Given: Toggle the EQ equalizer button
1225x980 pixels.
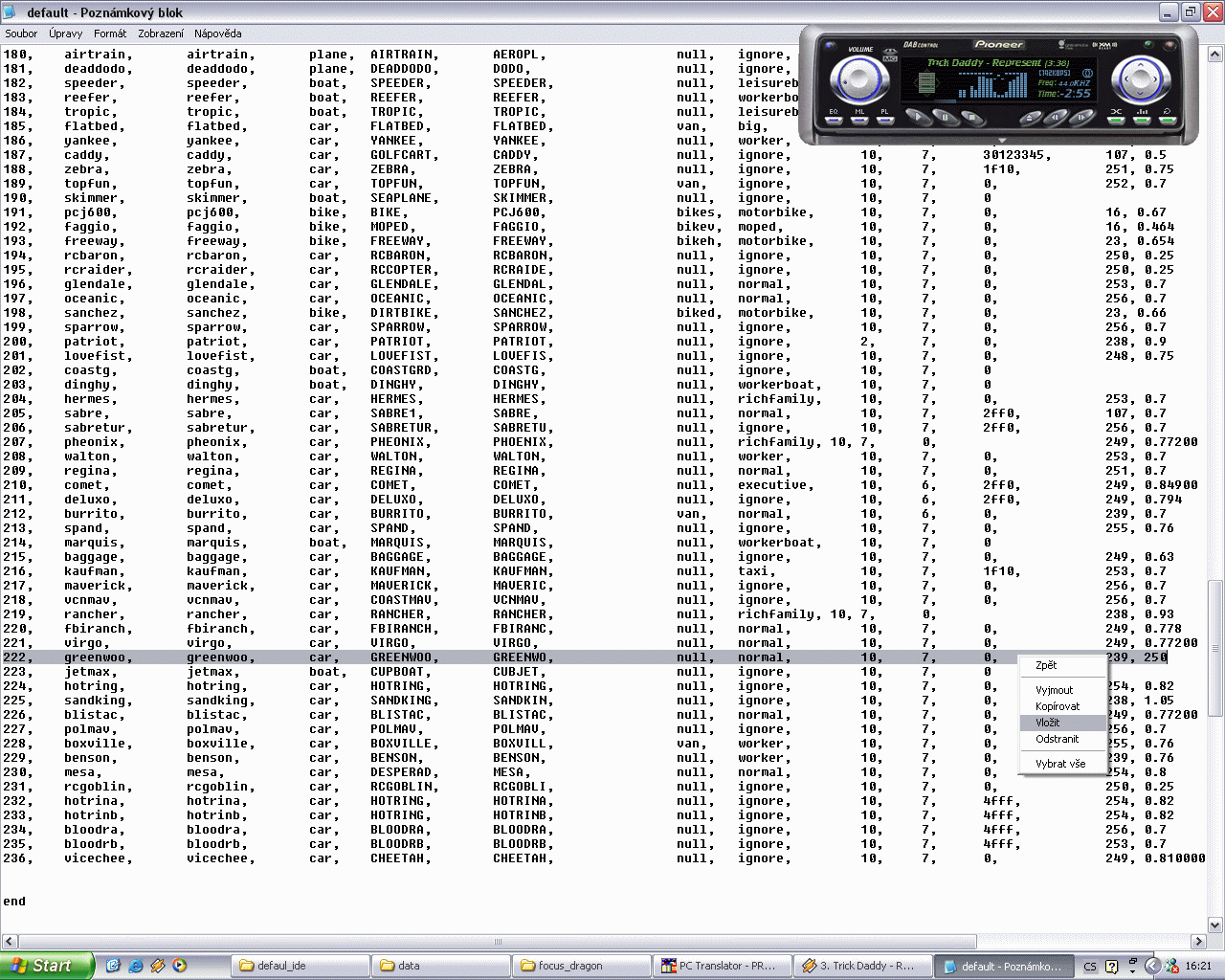Looking at the screenshot, I should (834, 118).
